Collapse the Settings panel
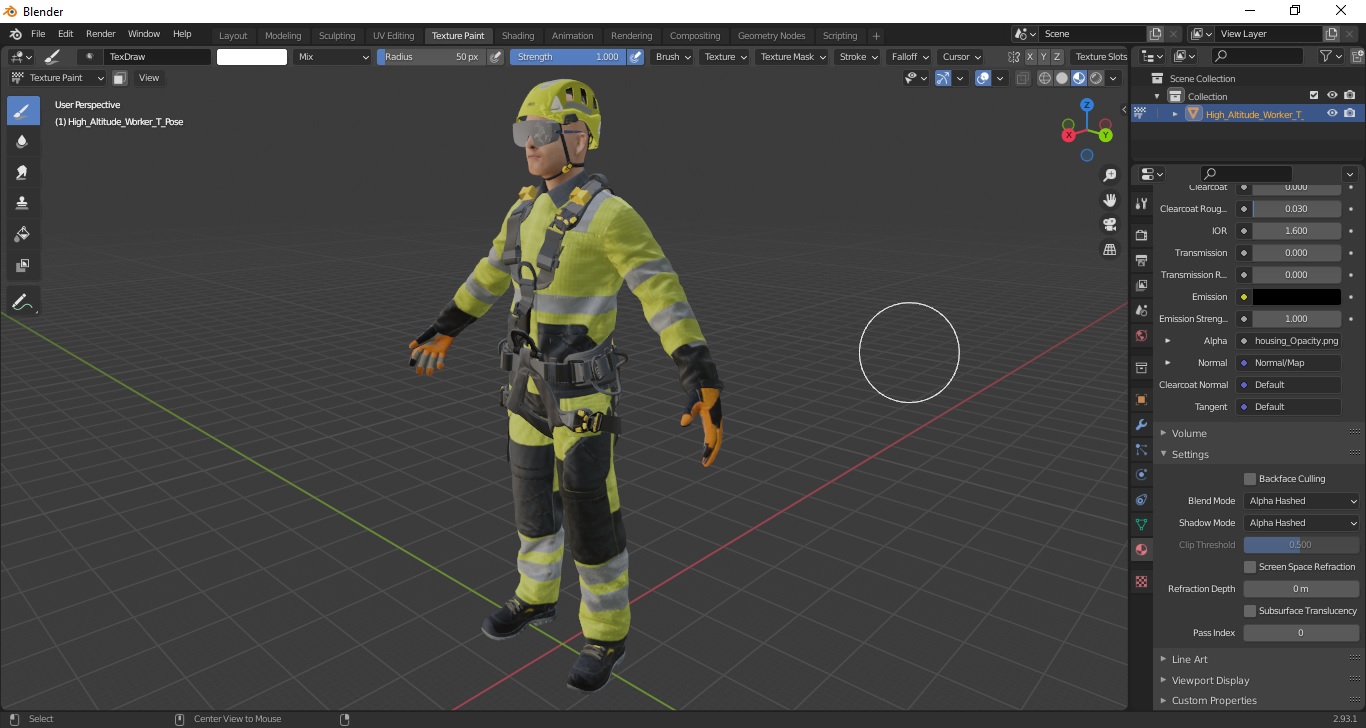 pyautogui.click(x=1189, y=454)
